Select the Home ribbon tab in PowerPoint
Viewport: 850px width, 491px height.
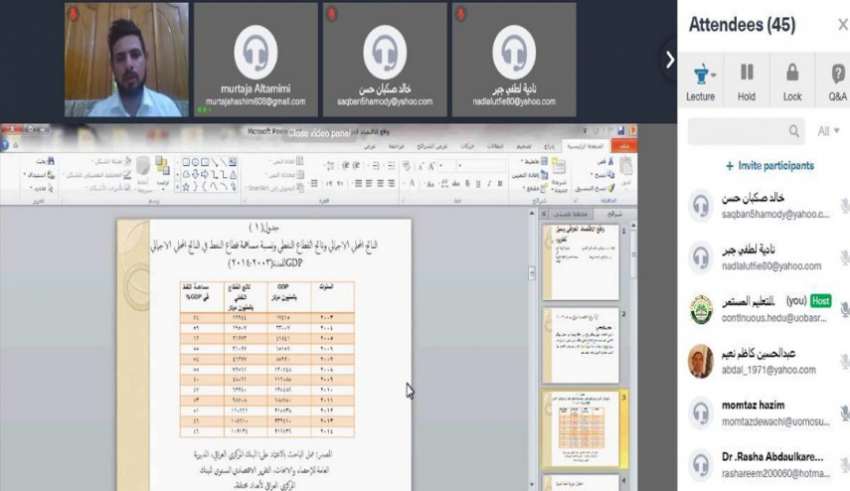coord(585,146)
